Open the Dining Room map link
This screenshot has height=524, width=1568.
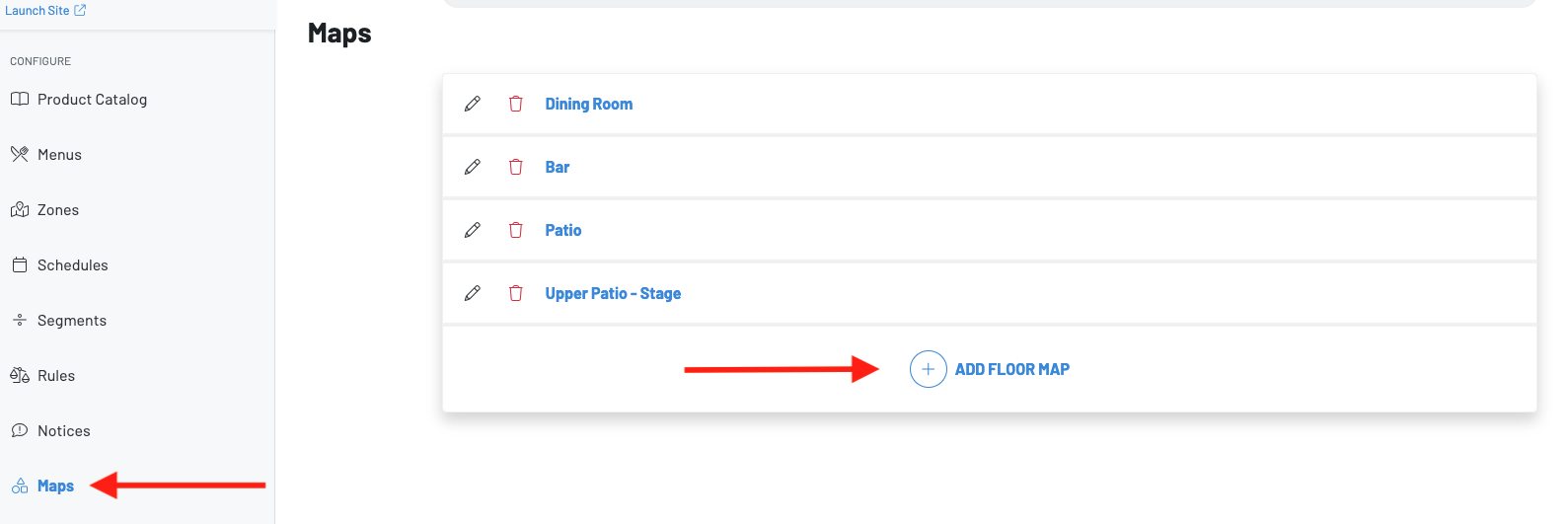click(588, 104)
